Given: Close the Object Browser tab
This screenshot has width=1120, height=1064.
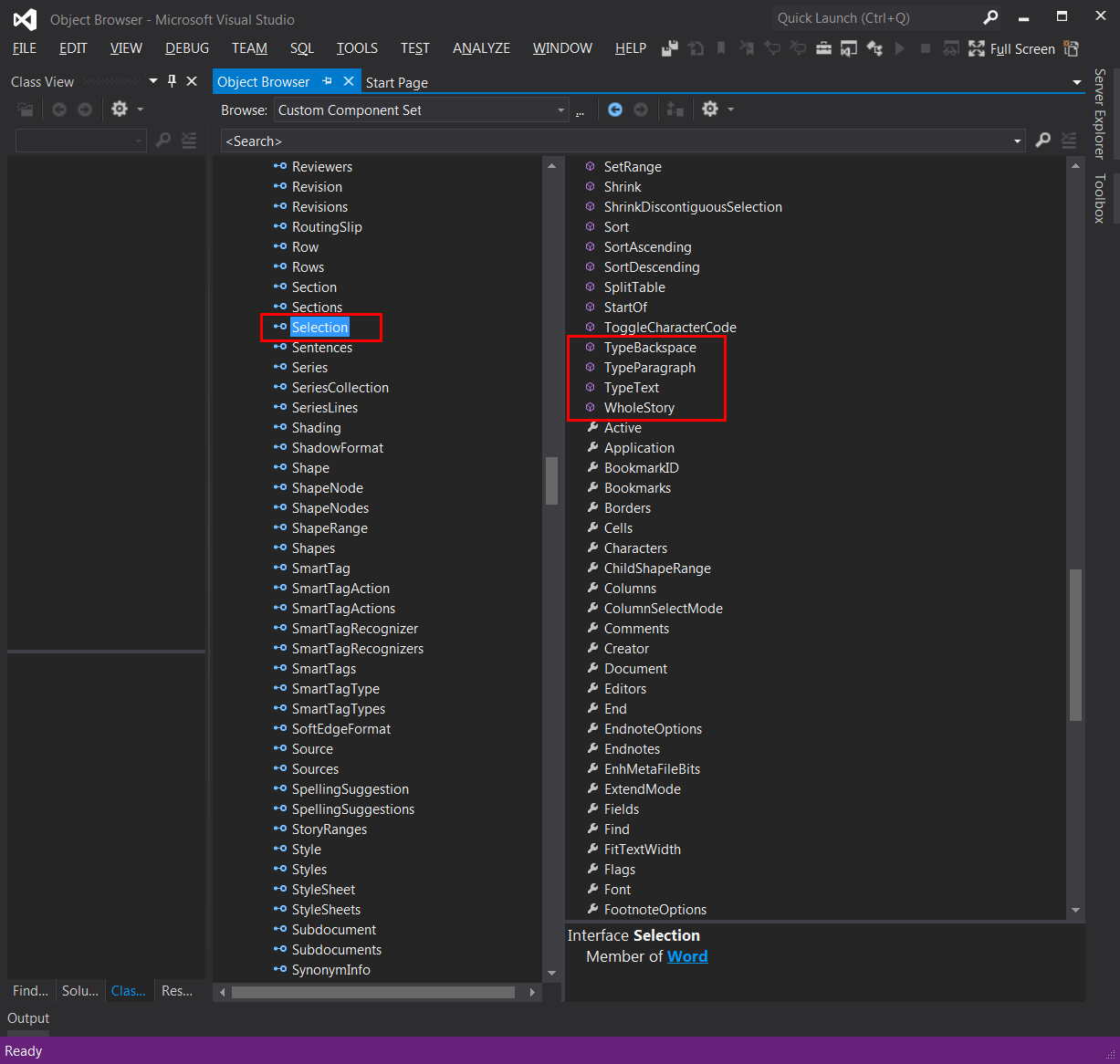Looking at the screenshot, I should (348, 81).
